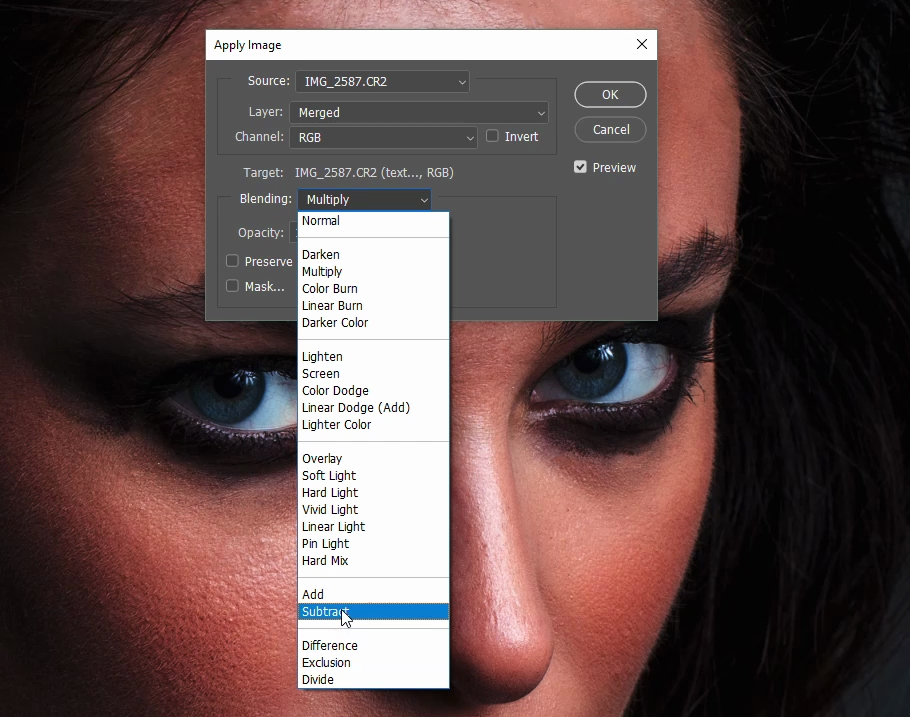Choose the Darken blend mode
910x717 pixels.
tap(321, 254)
